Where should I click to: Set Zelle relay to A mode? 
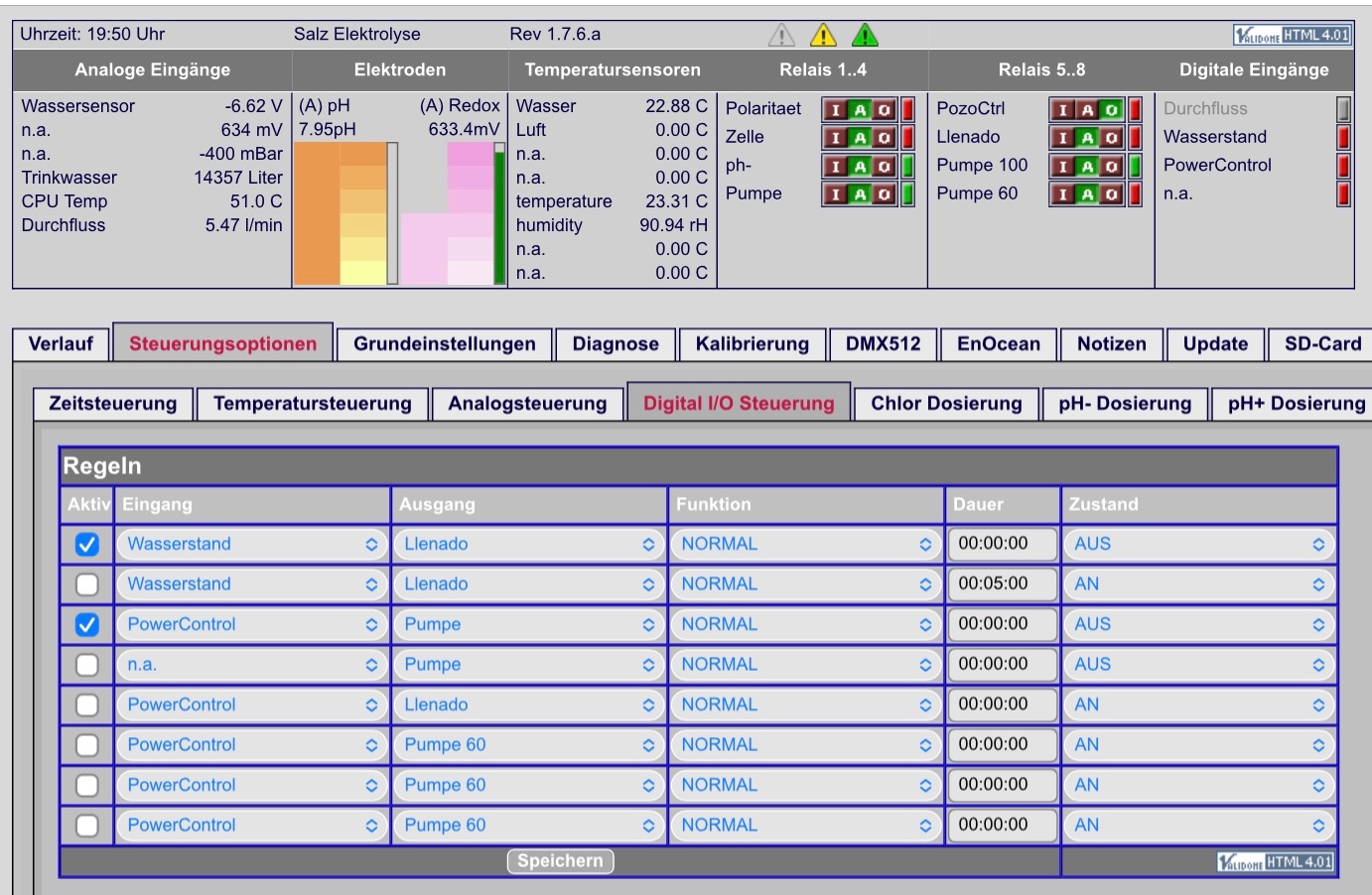coord(860,138)
